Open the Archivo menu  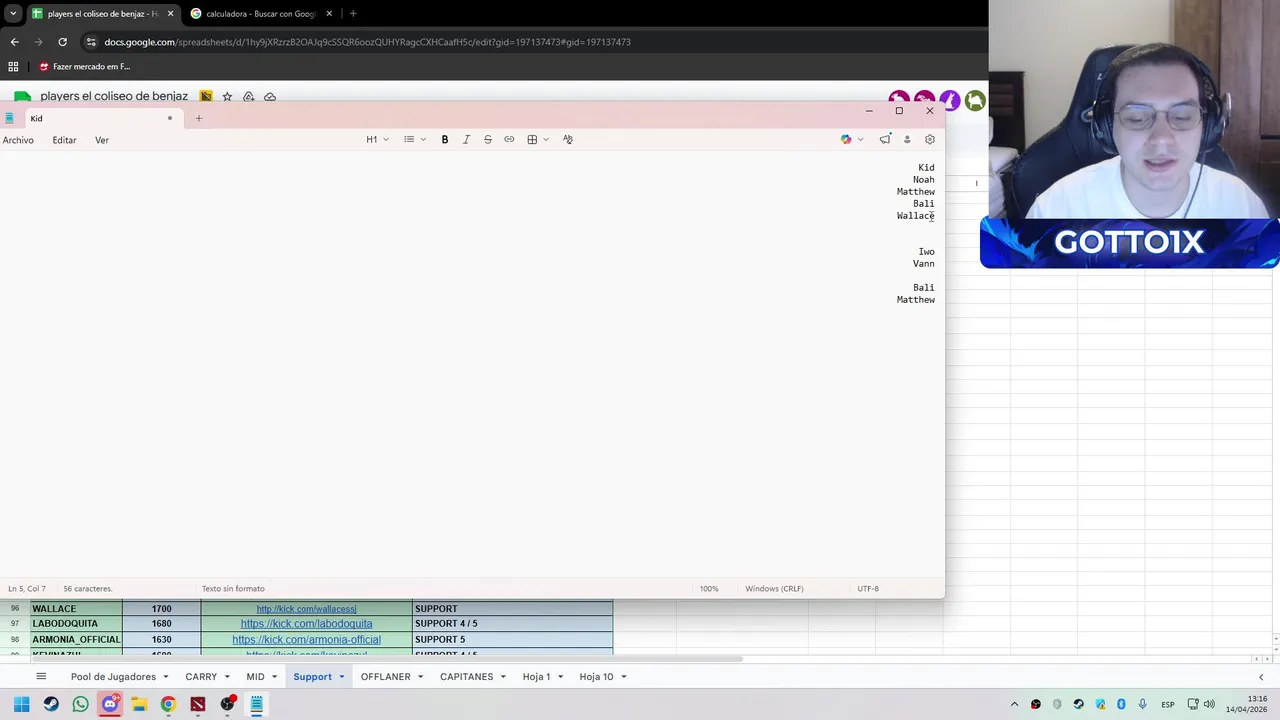[18, 140]
